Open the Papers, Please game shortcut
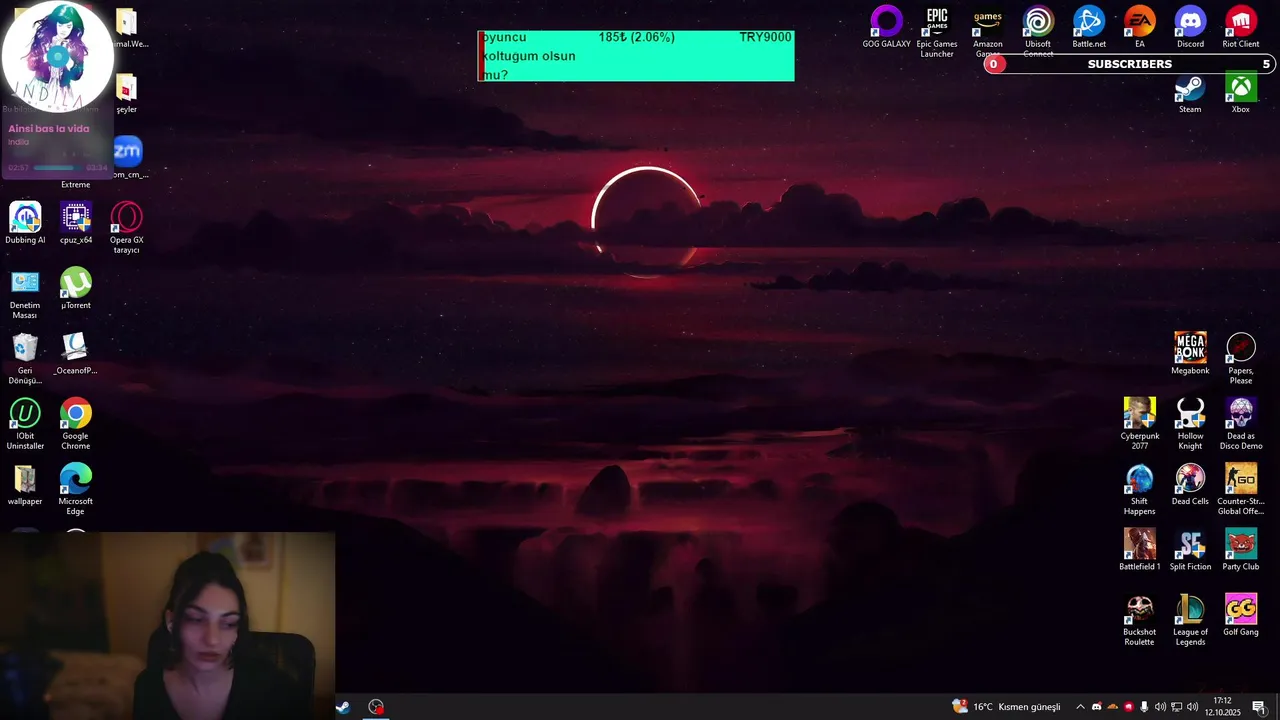The image size is (1280, 720). [x=1241, y=359]
